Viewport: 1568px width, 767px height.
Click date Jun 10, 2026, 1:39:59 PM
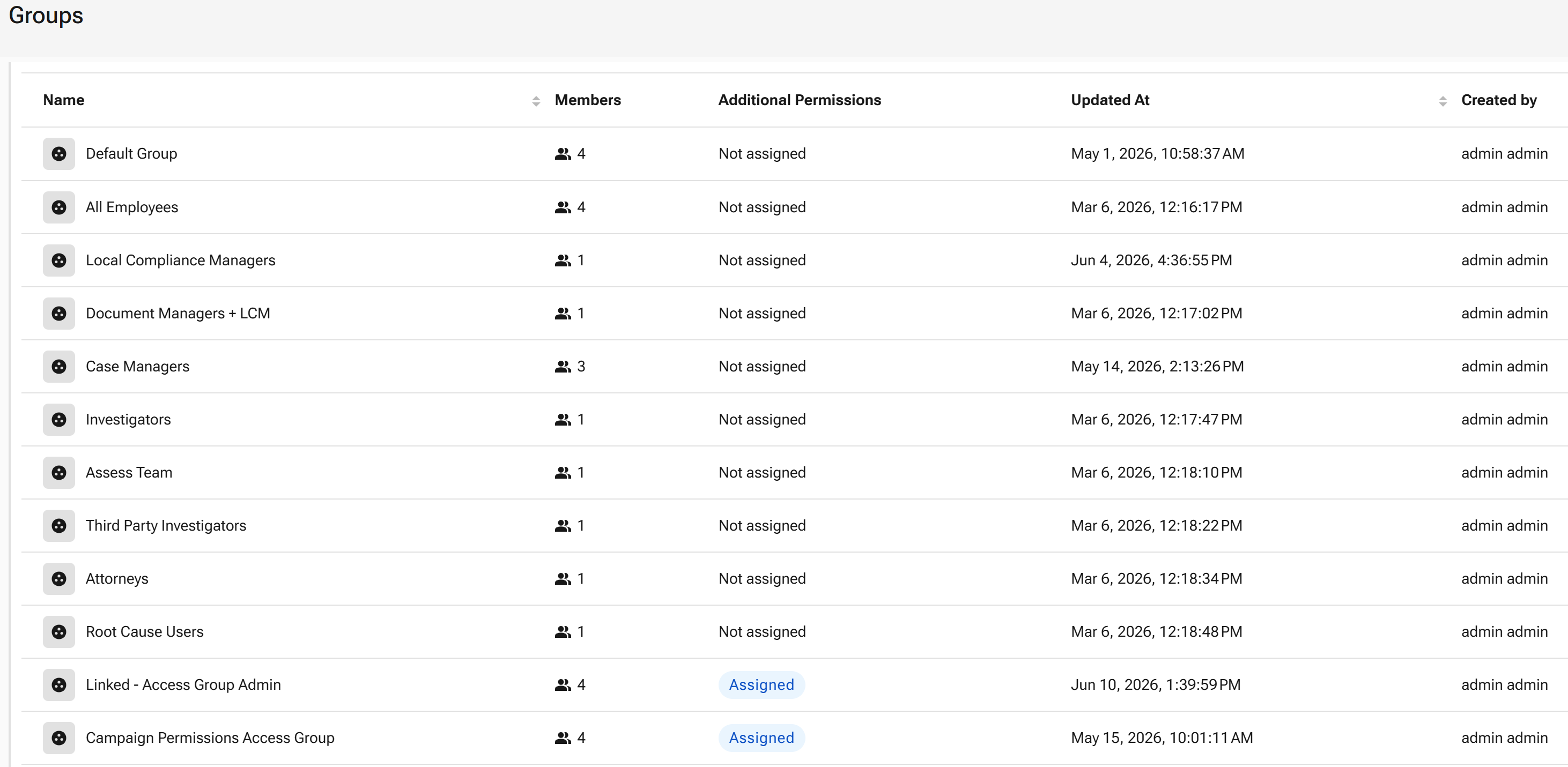(x=1155, y=685)
